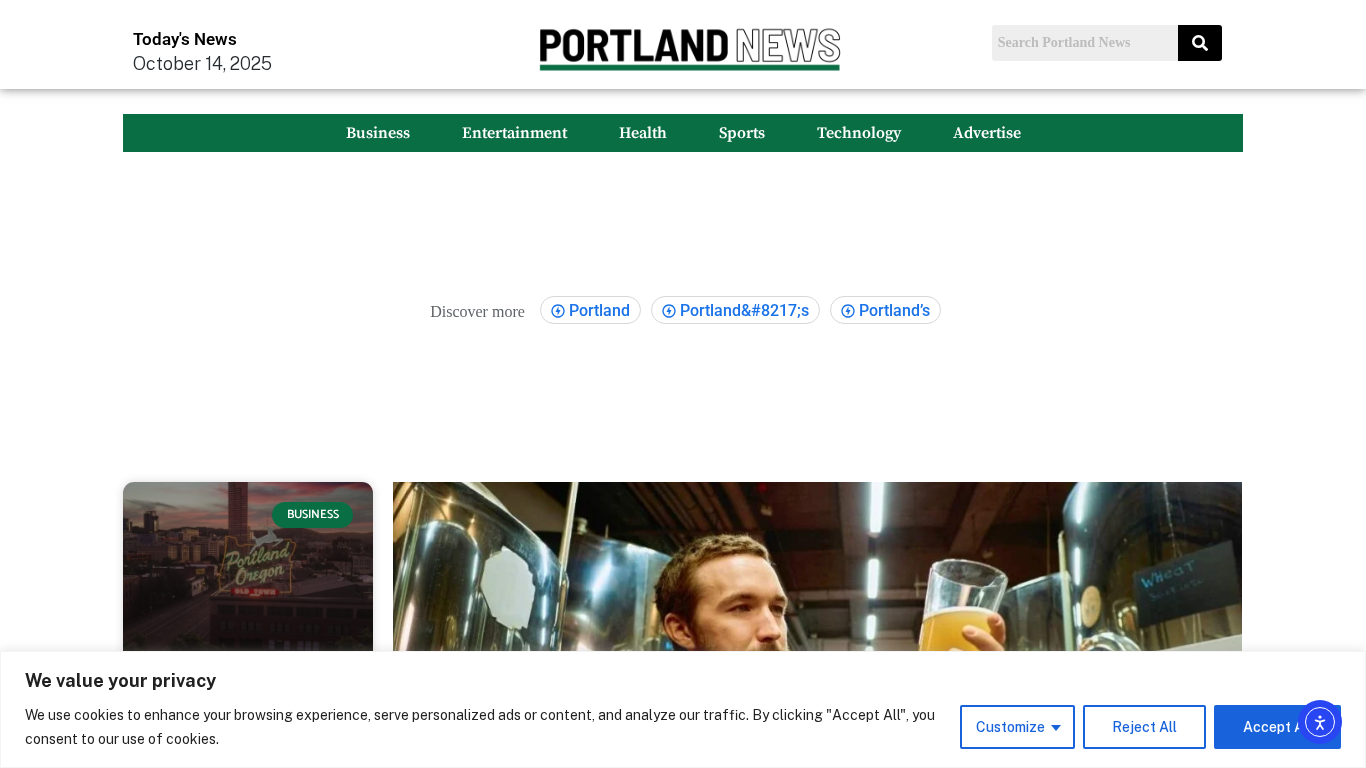Expand the Customize cookie options dropdown
Image resolution: width=1366 pixels, height=768 pixels.
pyautogui.click(x=1017, y=727)
